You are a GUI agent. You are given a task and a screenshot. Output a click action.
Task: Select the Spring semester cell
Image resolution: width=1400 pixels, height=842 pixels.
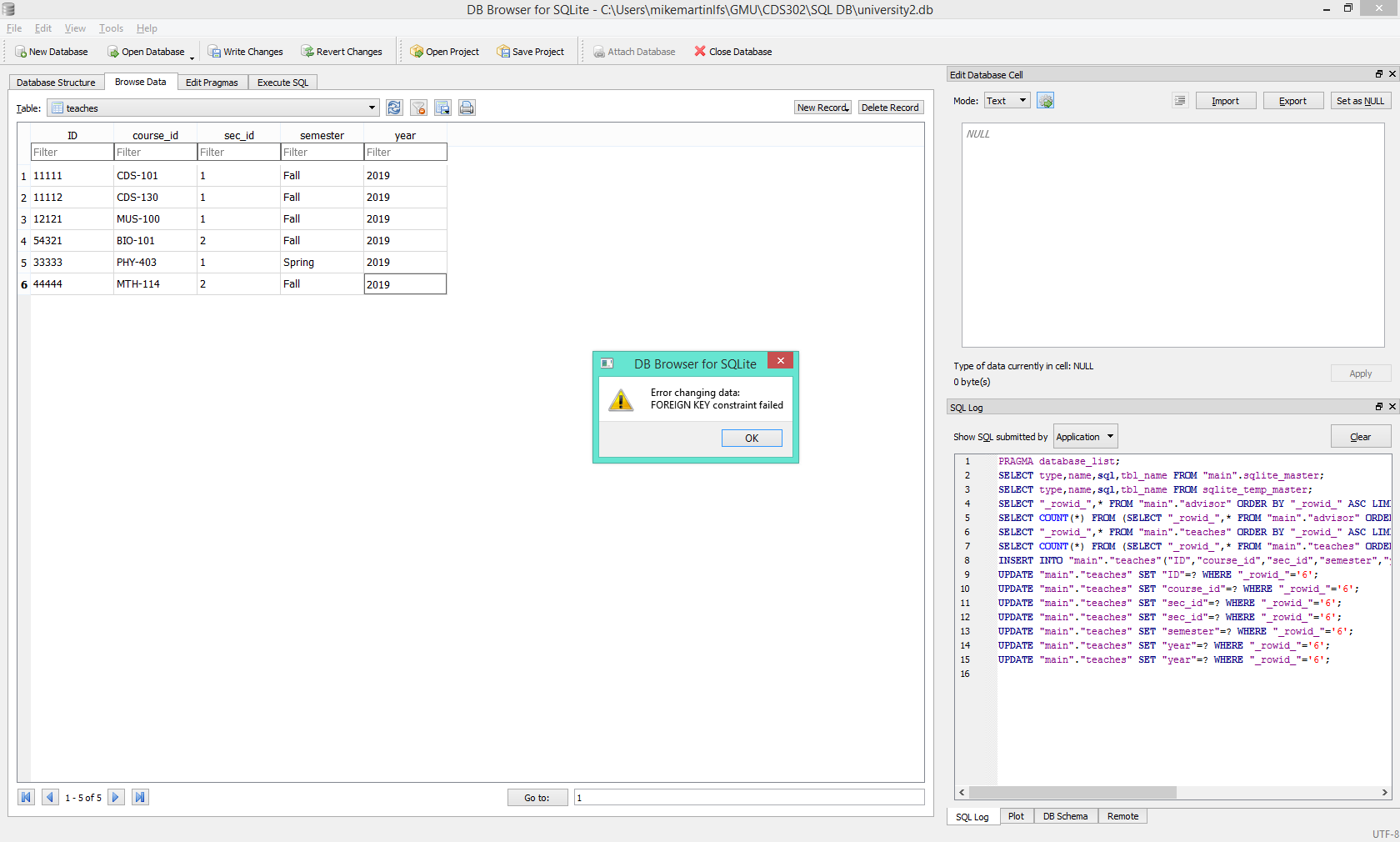pos(322,263)
